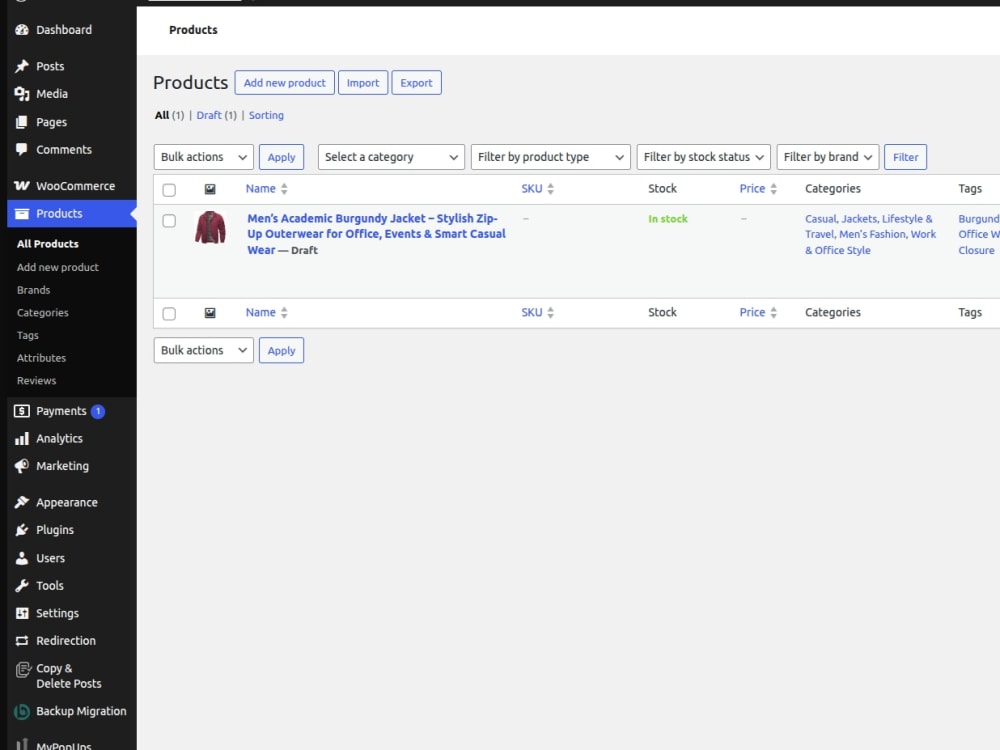The height and width of the screenshot is (750, 1000).
Task: Open the Casual category link
Action: click(x=820, y=219)
